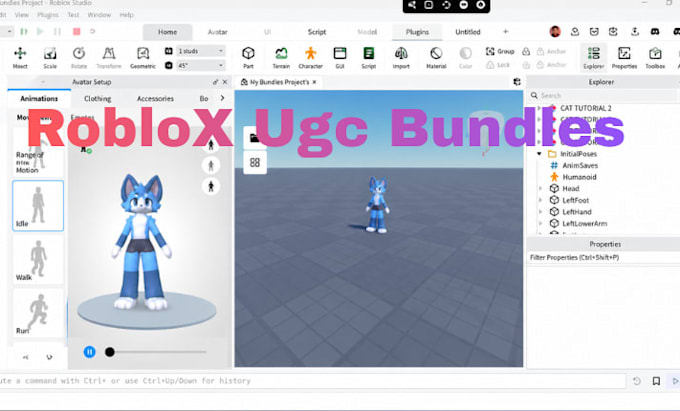680x411 pixels.
Task: Click command bar history icon
Action: click(x=637, y=381)
